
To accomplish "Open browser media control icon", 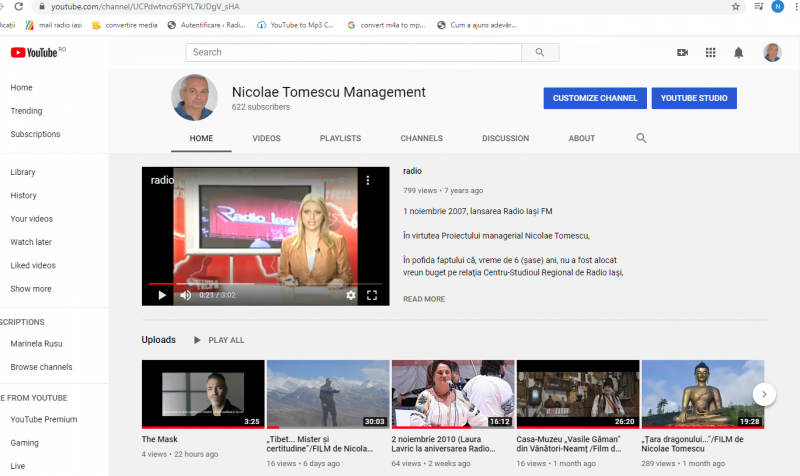I will pyautogui.click(x=759, y=7).
